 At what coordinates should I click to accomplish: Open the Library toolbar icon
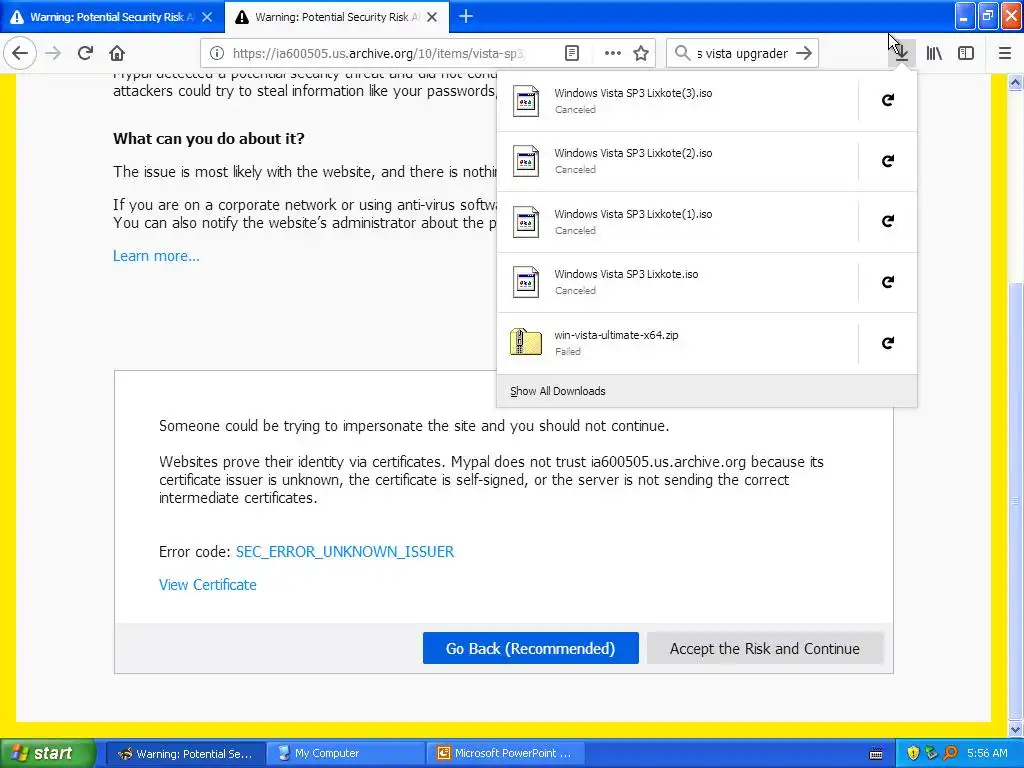[934, 53]
